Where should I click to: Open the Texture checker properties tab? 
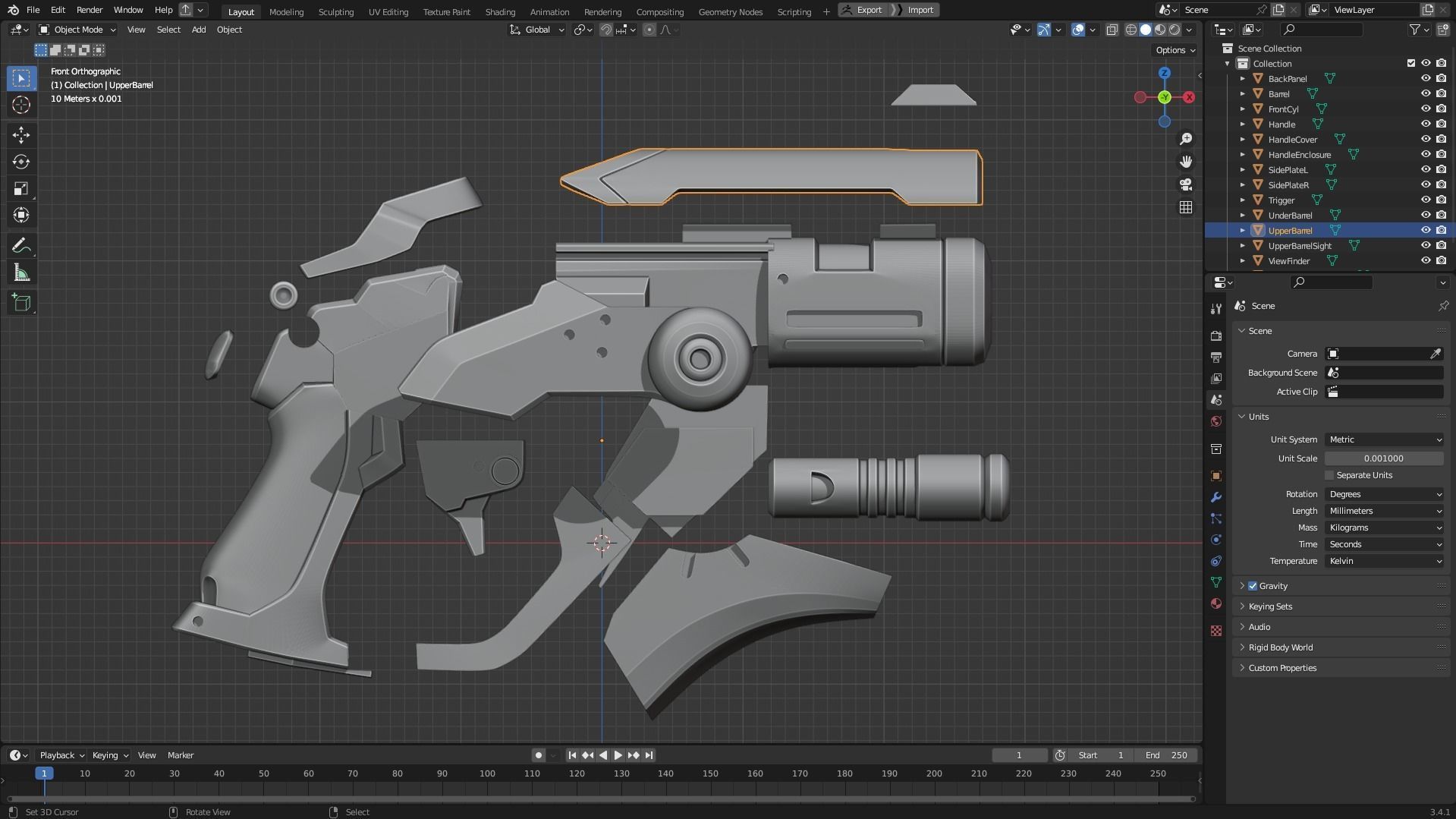1216,631
